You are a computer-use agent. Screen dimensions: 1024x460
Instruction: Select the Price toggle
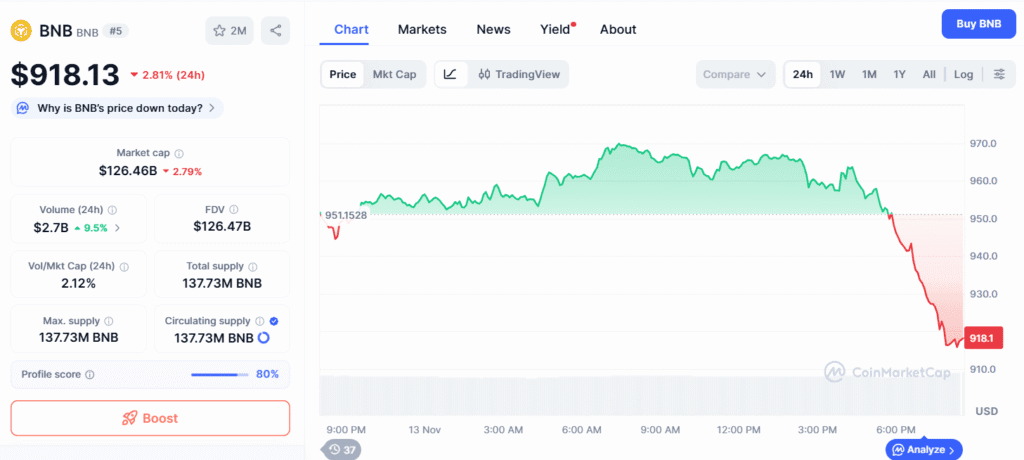tap(343, 74)
